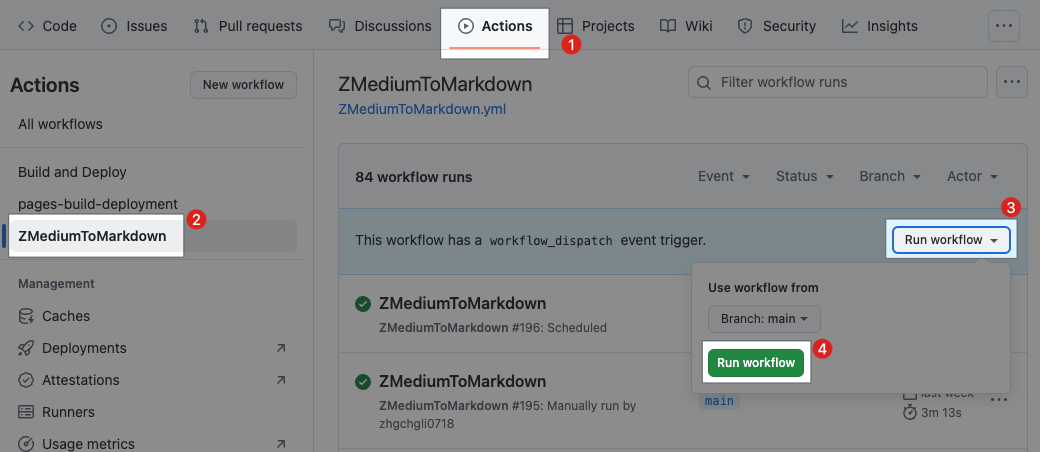Open the repository navigation overflow menu
The height and width of the screenshot is (452, 1040).
point(1003,26)
